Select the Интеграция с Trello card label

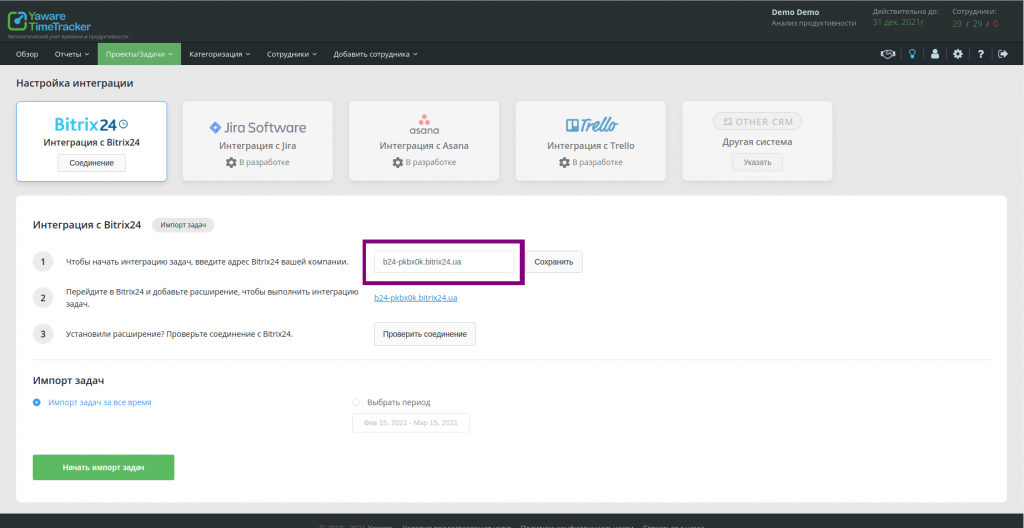591,146
